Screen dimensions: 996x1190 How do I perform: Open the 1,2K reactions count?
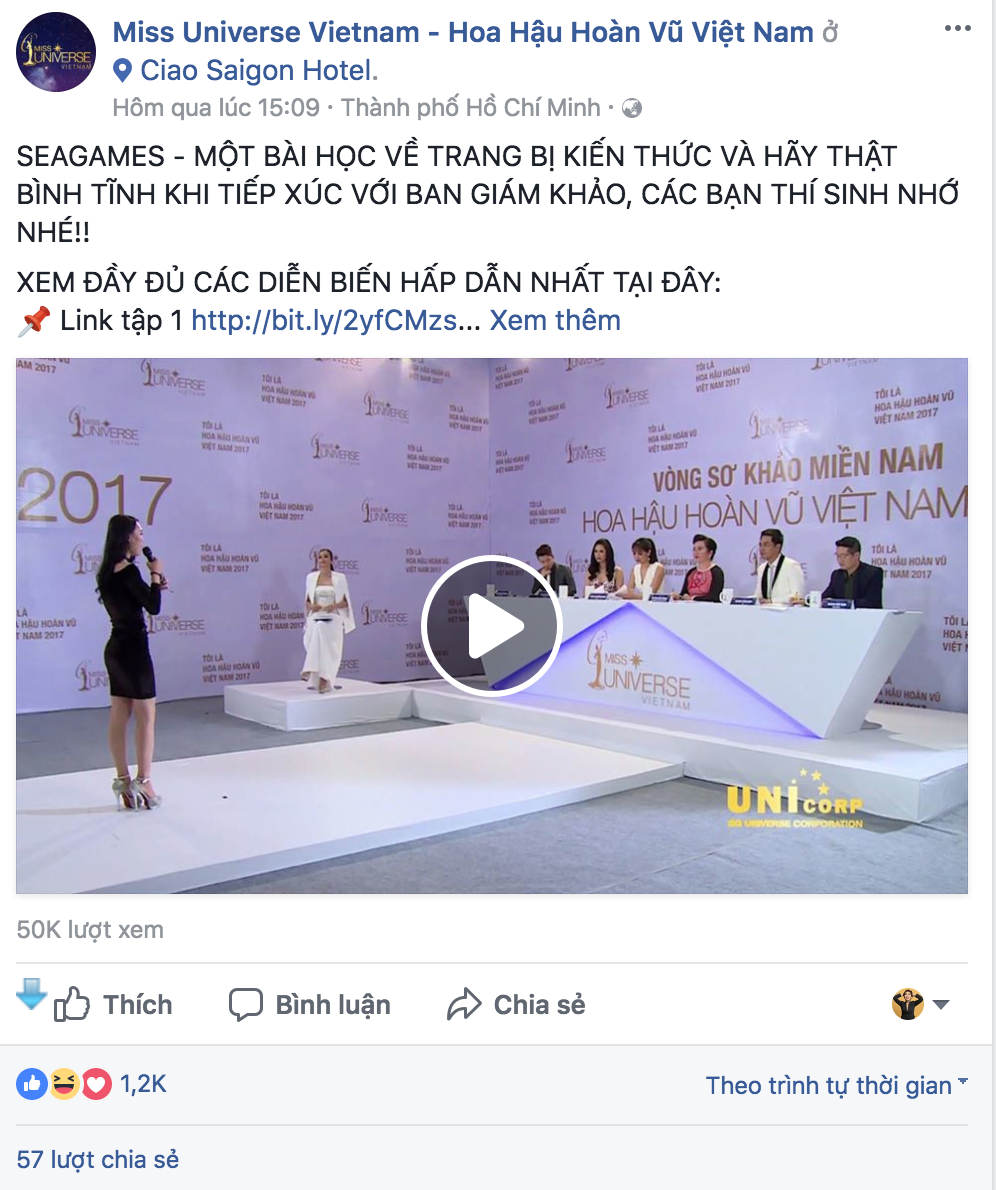[x=143, y=1084]
